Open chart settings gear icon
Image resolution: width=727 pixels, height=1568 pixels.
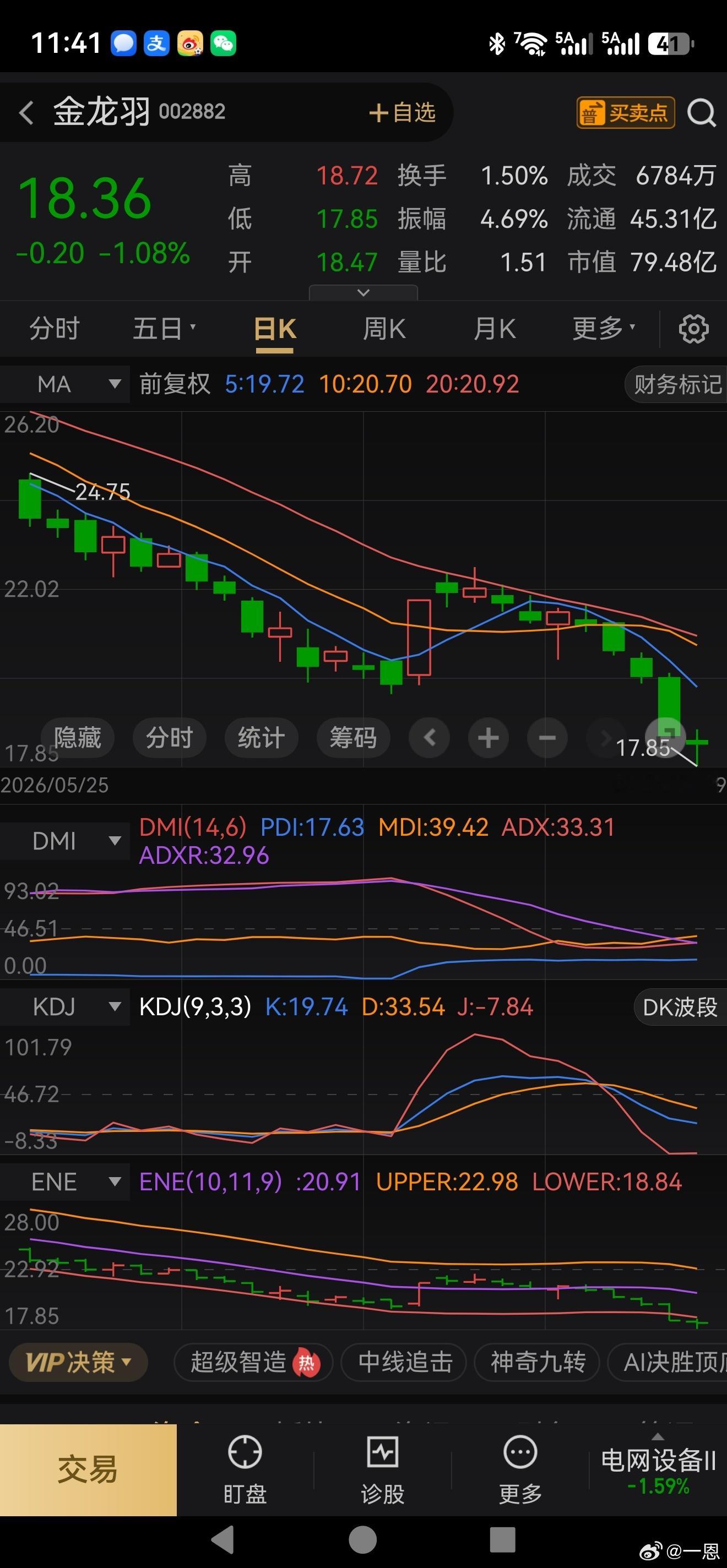tap(693, 329)
